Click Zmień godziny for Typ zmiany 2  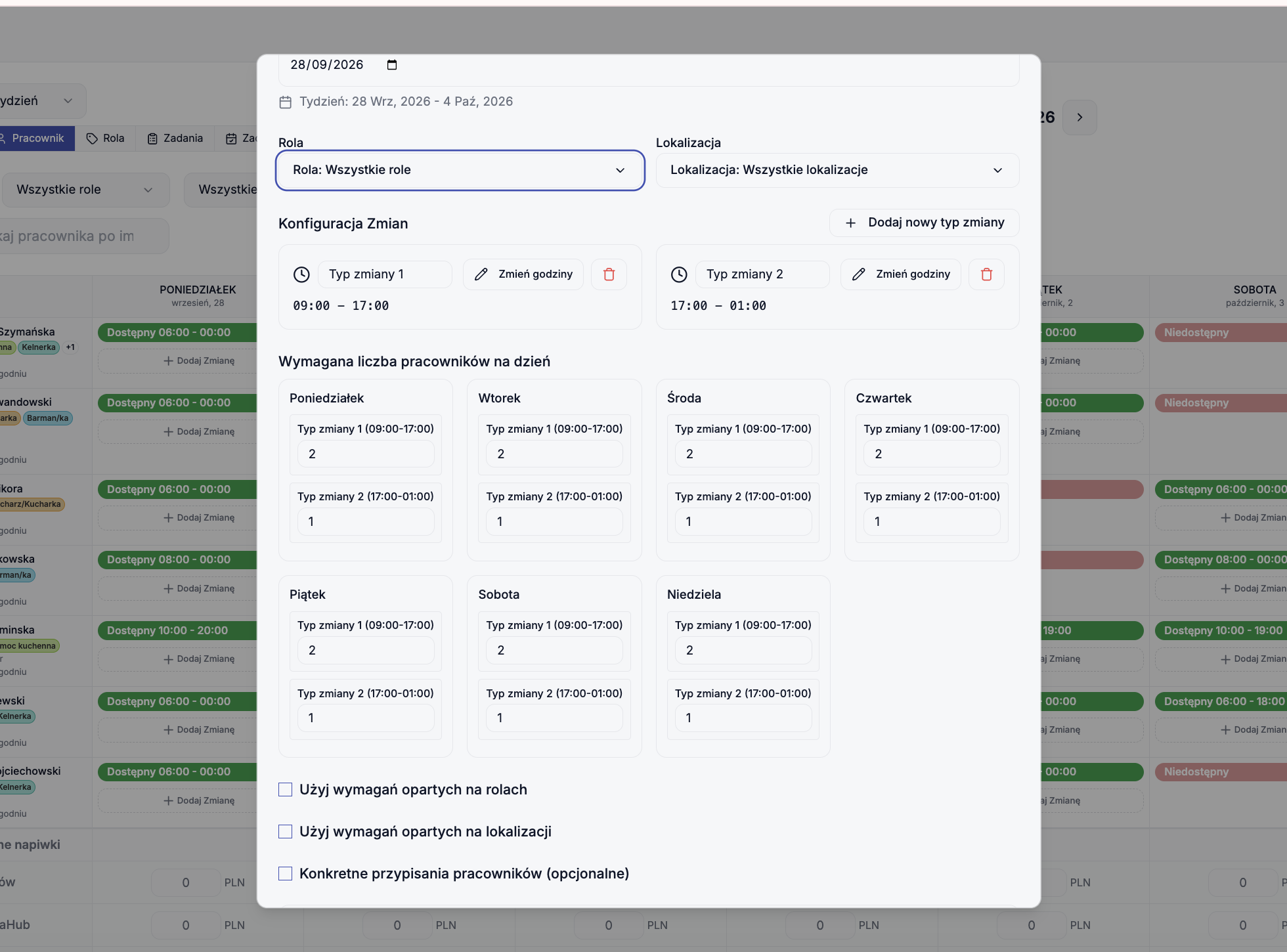pos(901,274)
